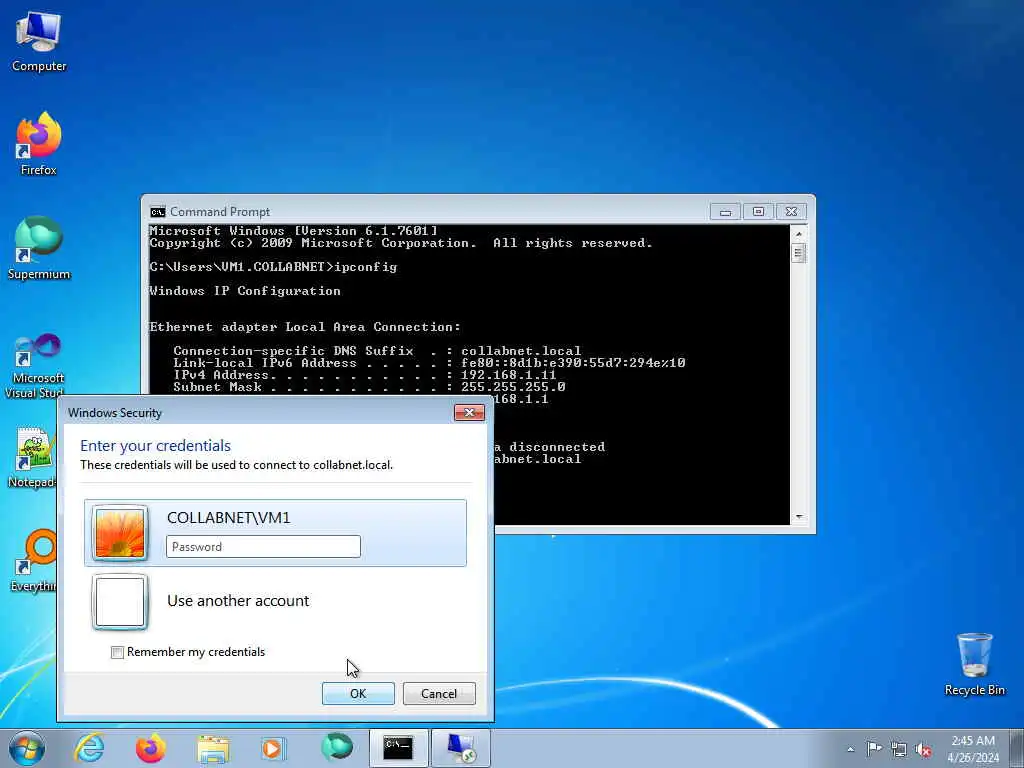Open Windows Explorer folder on taskbar
Image resolution: width=1024 pixels, height=768 pixels.
click(x=213, y=748)
